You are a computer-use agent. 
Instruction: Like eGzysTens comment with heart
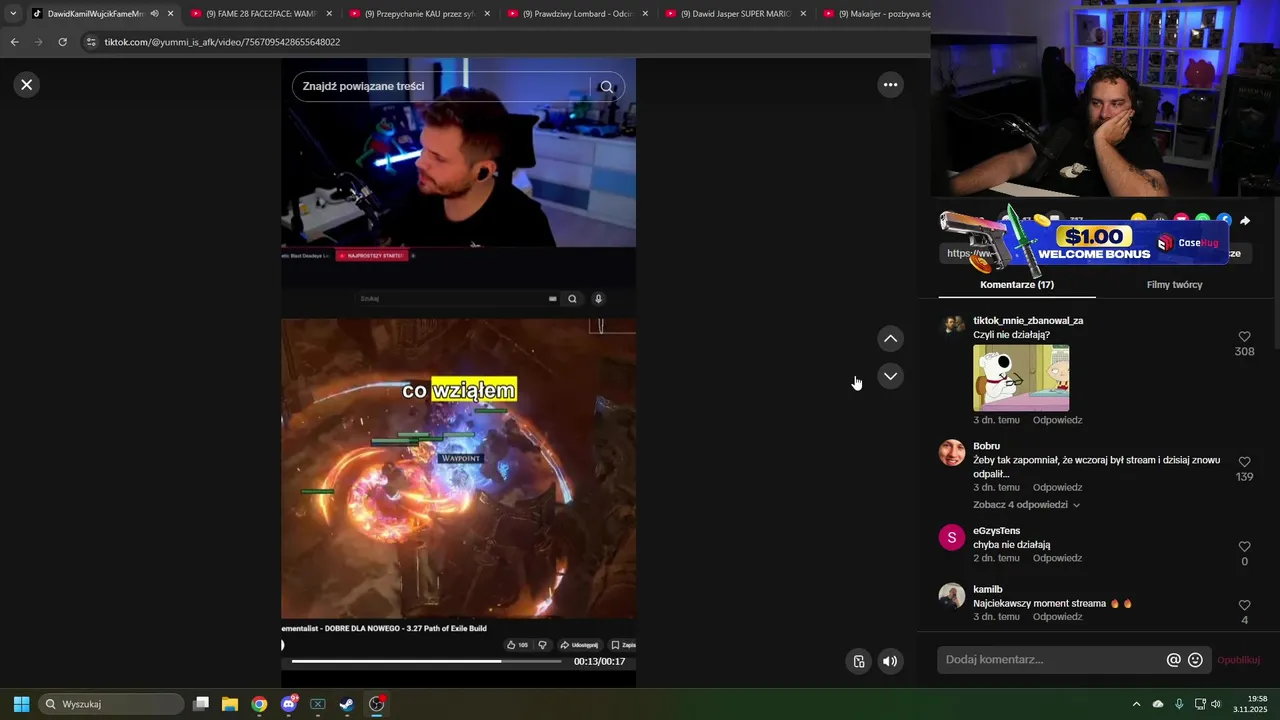click(1244, 547)
